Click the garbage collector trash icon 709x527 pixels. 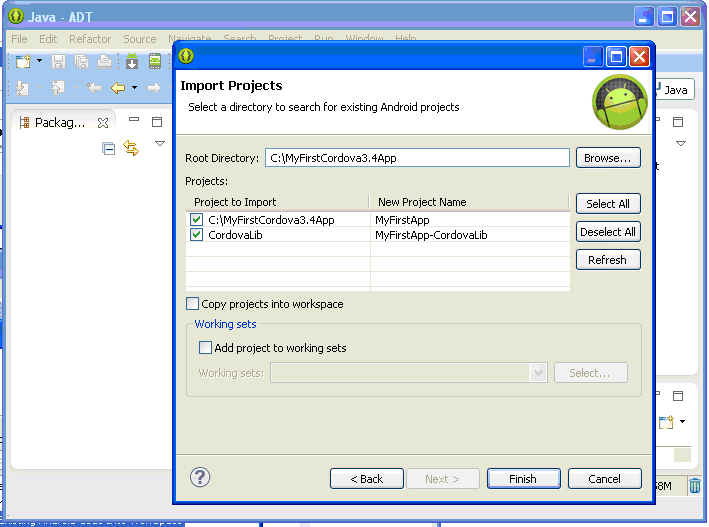(695, 486)
